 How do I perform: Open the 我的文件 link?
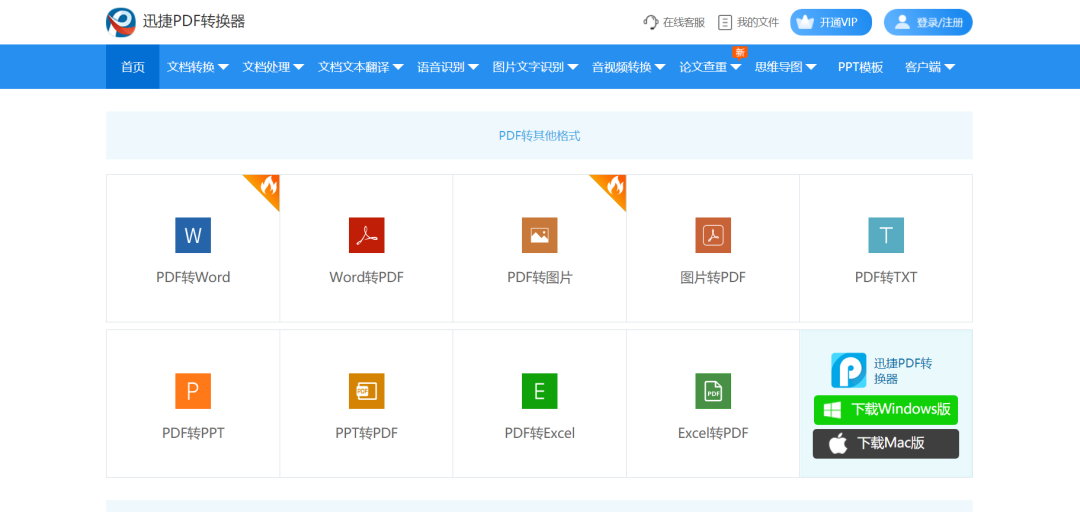(749, 22)
